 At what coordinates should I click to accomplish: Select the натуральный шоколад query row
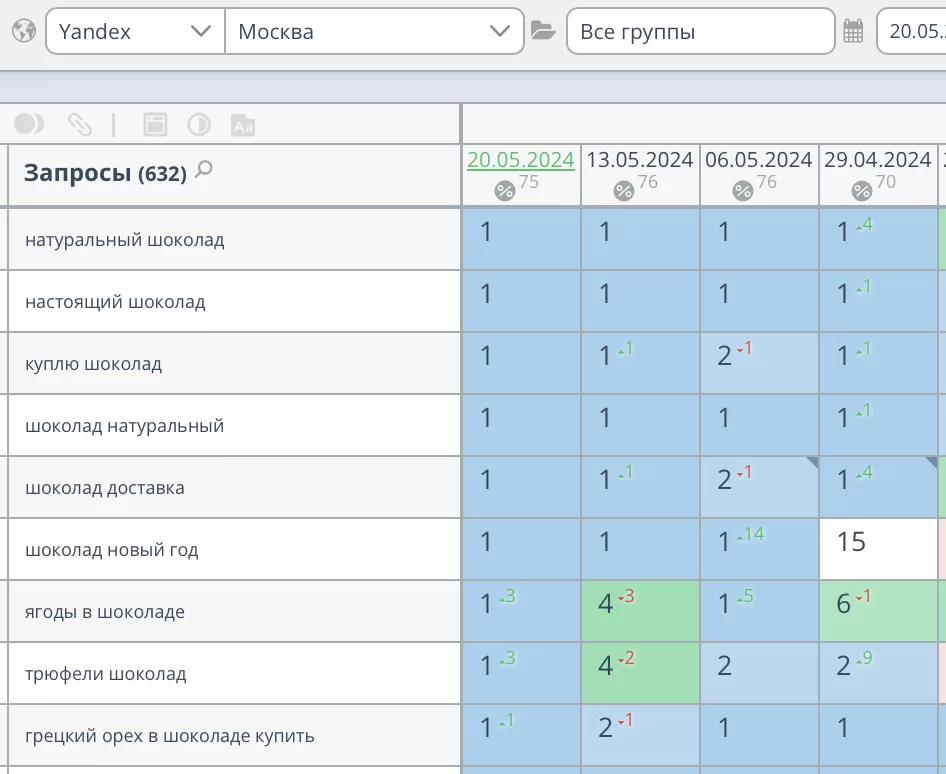125,240
